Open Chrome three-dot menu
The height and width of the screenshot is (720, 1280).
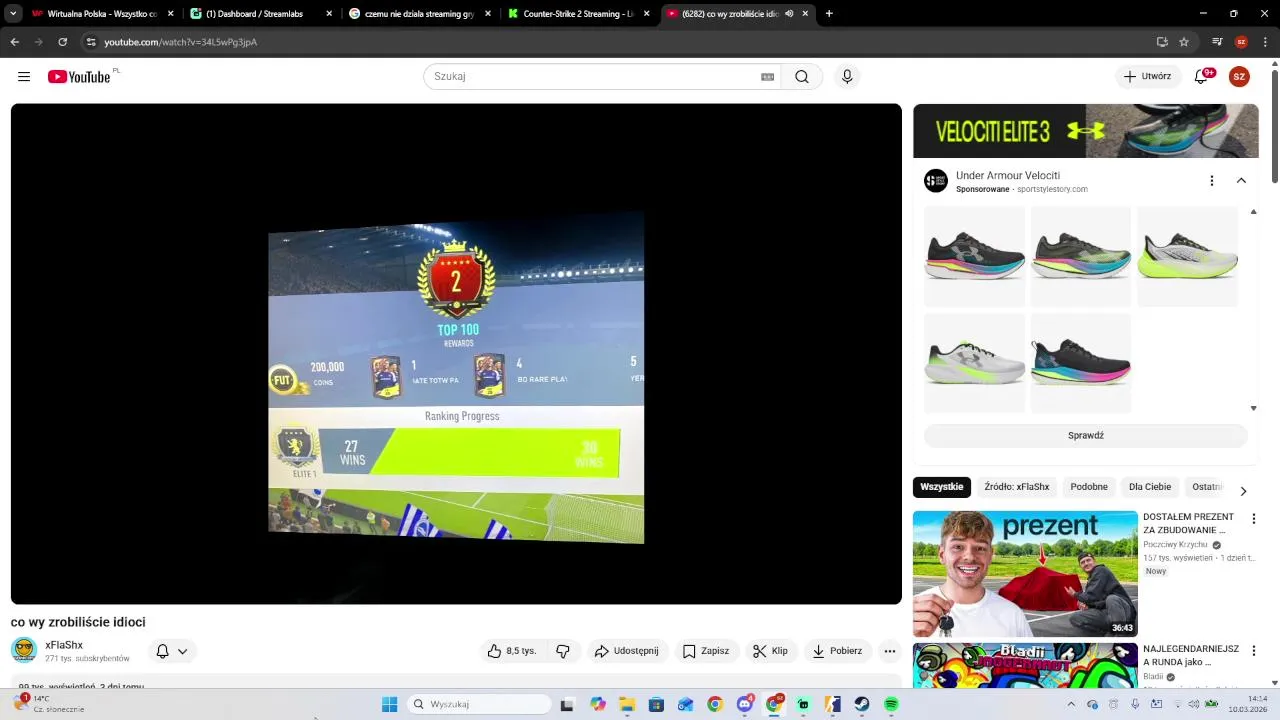point(1265,42)
